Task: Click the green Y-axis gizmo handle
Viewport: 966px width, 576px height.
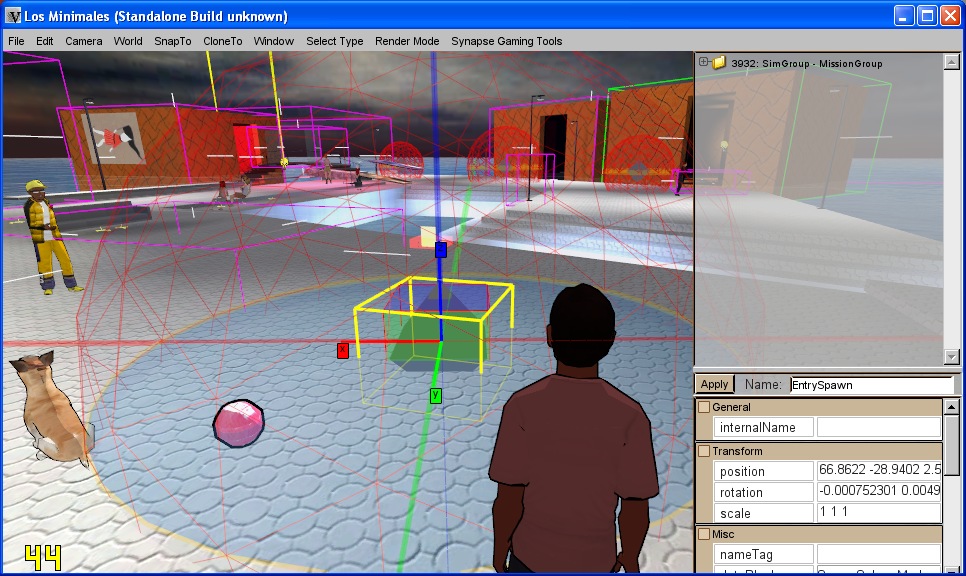Action: tap(435, 396)
